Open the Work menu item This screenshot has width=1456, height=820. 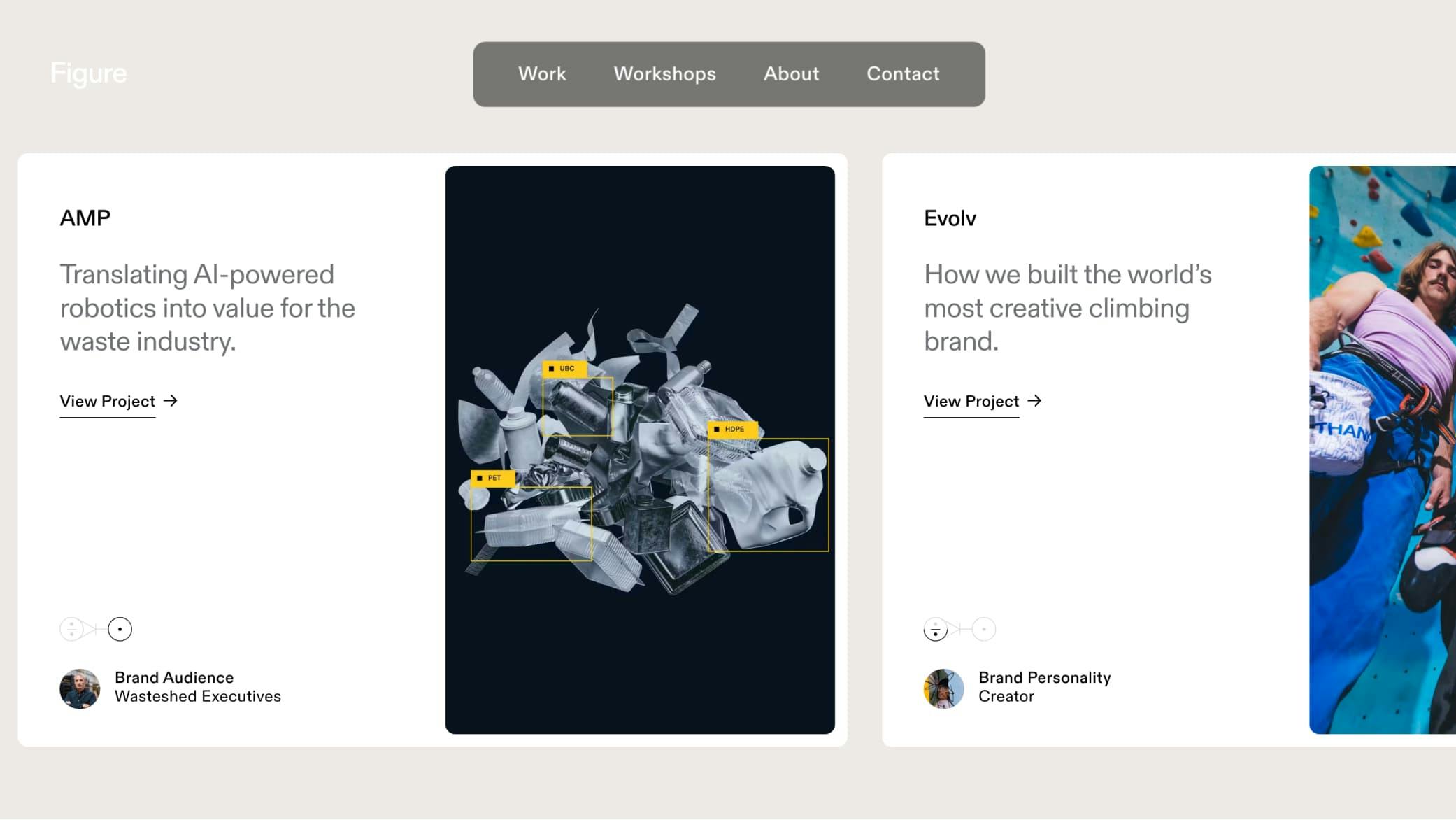click(x=542, y=73)
